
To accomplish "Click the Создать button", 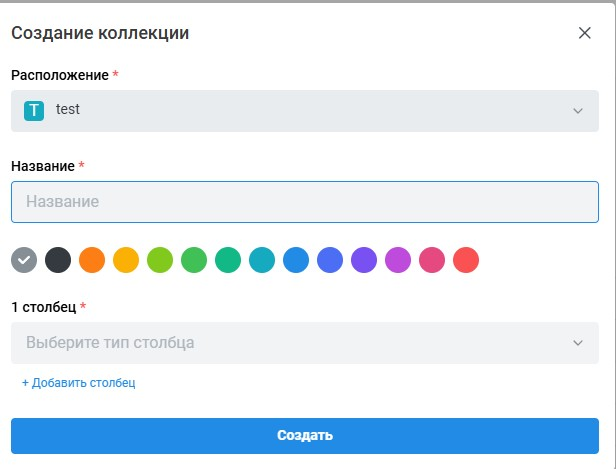I will (x=305, y=436).
